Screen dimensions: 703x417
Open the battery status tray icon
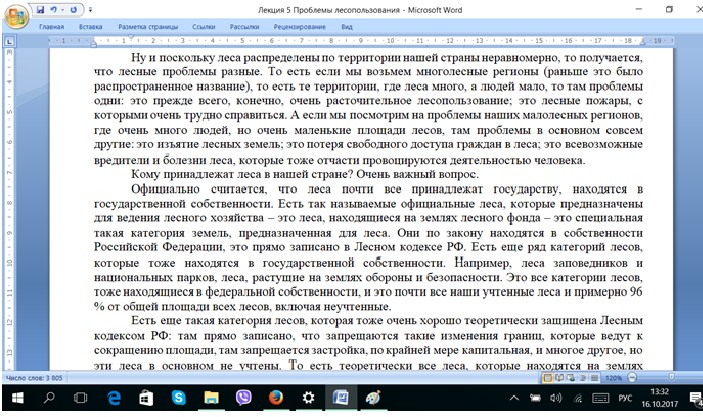(535, 398)
